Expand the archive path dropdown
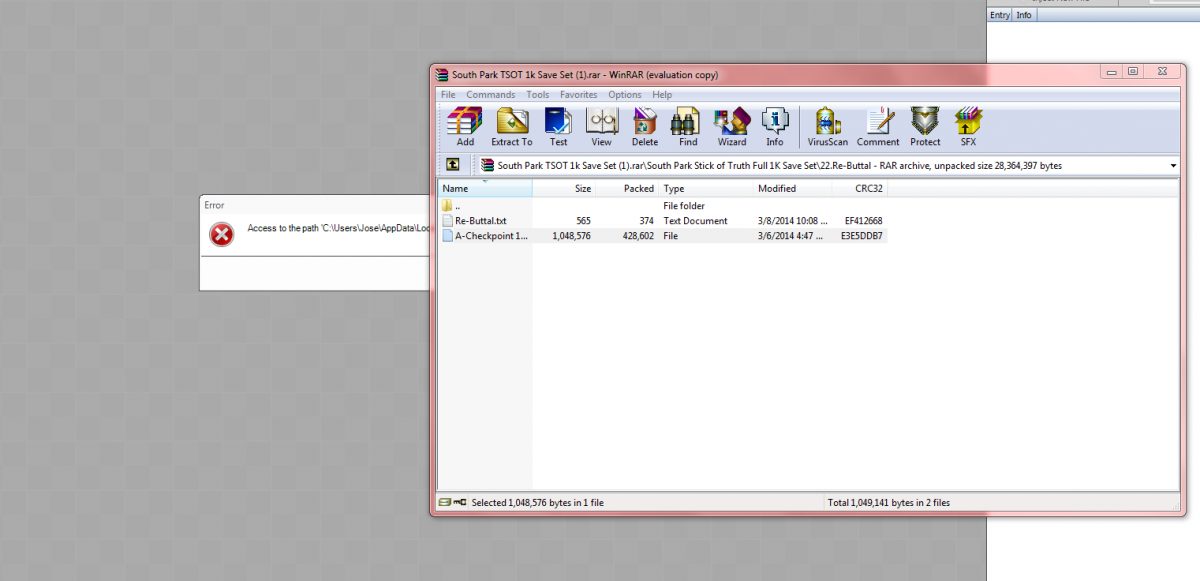Image resolution: width=1200 pixels, height=581 pixels. tap(1172, 165)
